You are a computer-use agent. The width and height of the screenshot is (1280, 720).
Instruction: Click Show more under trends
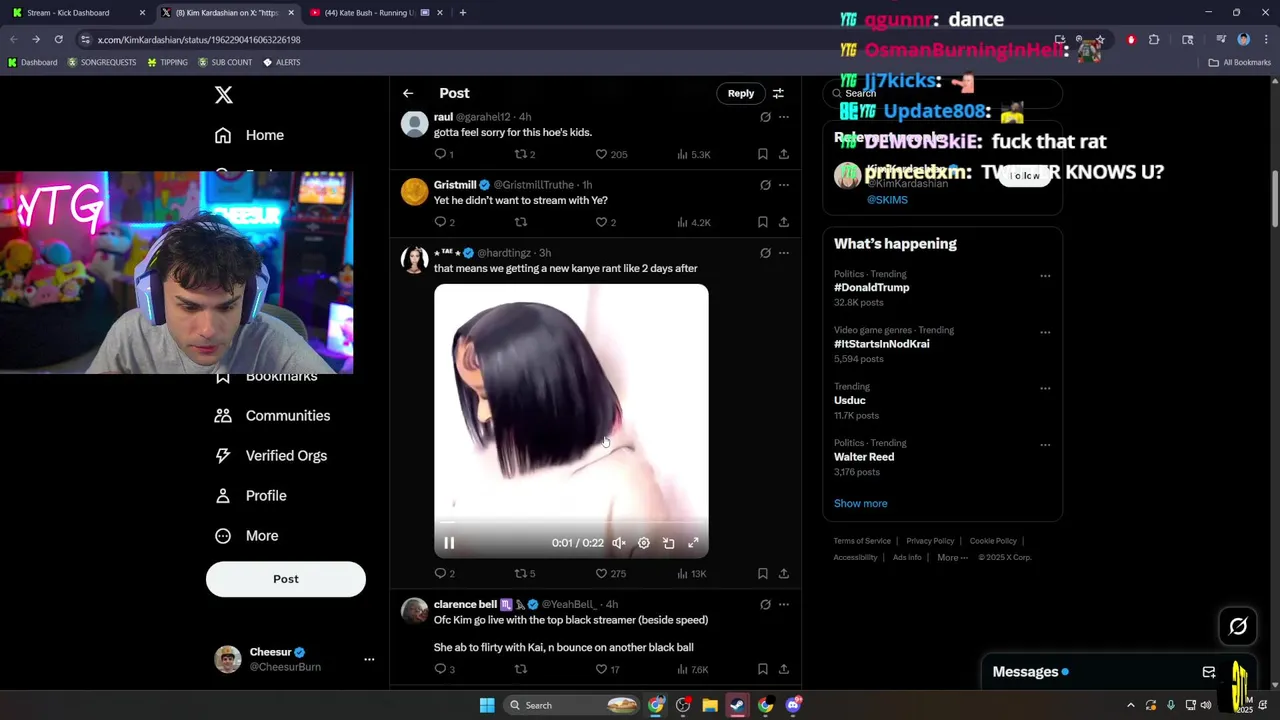pyautogui.click(x=861, y=504)
